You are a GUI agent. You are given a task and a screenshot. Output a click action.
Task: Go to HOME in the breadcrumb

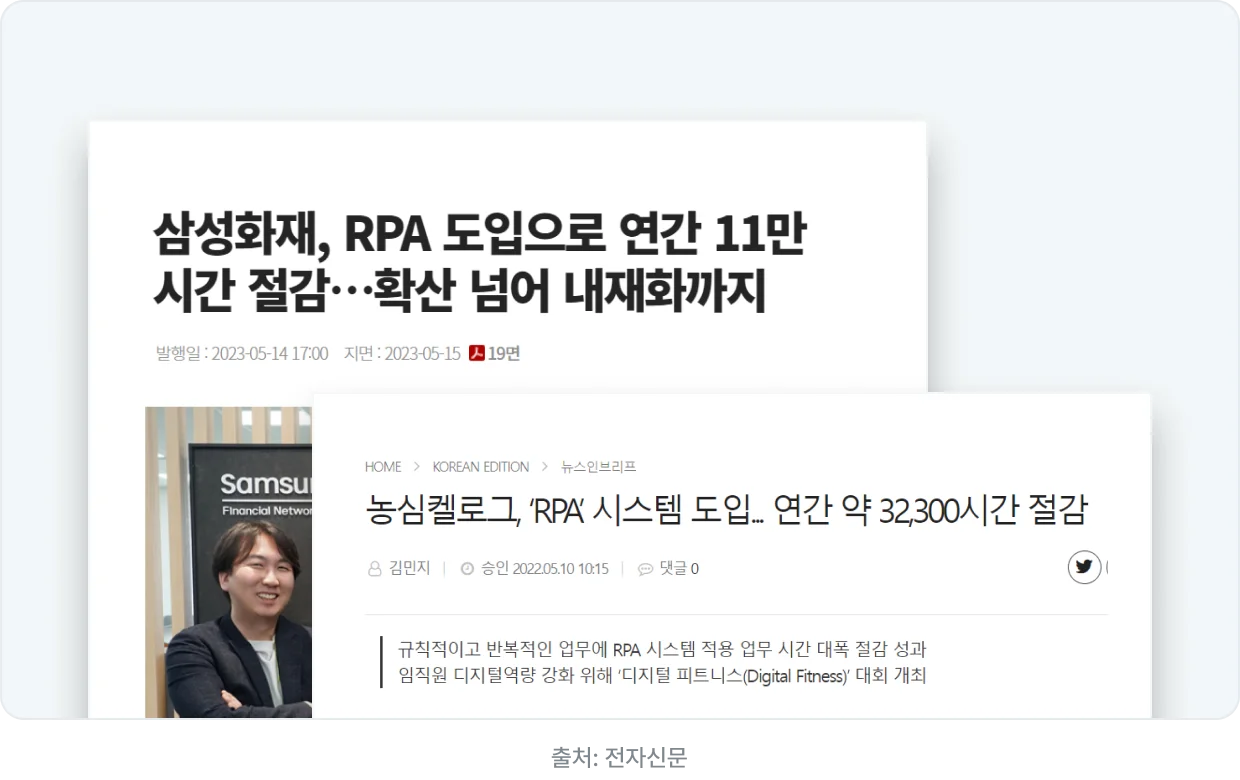(x=383, y=467)
